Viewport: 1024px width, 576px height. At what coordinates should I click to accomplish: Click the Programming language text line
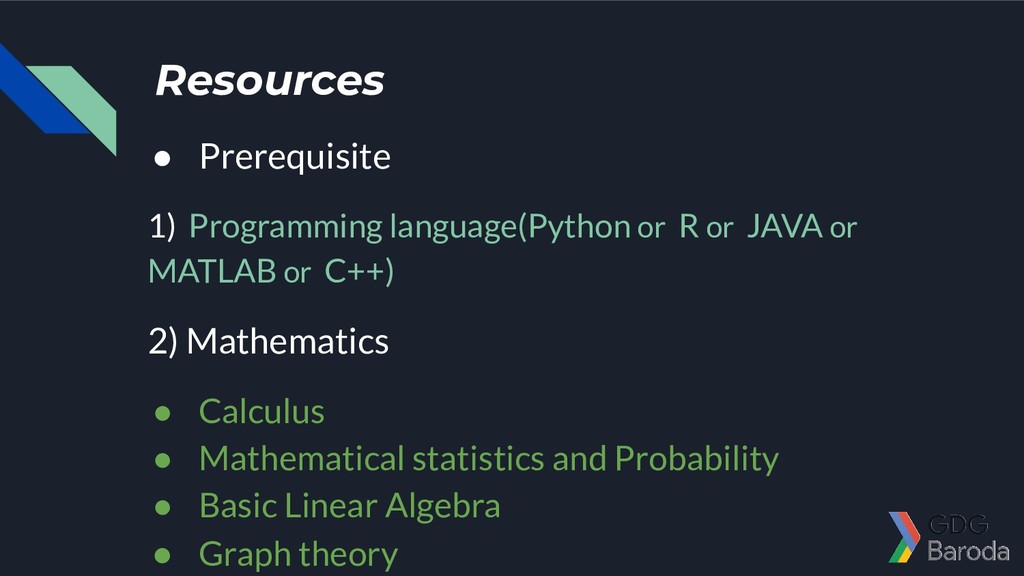[503, 227]
